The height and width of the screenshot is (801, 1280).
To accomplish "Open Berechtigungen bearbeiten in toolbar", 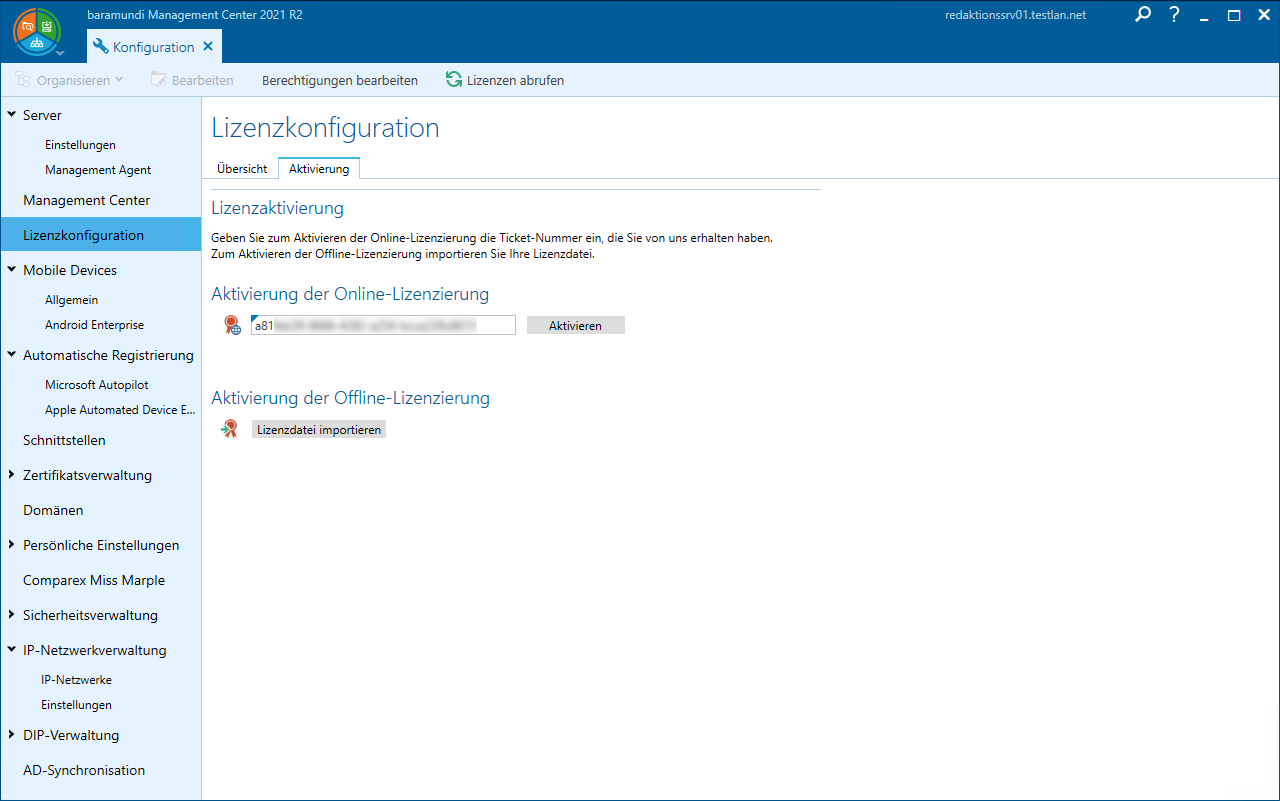I will point(340,80).
